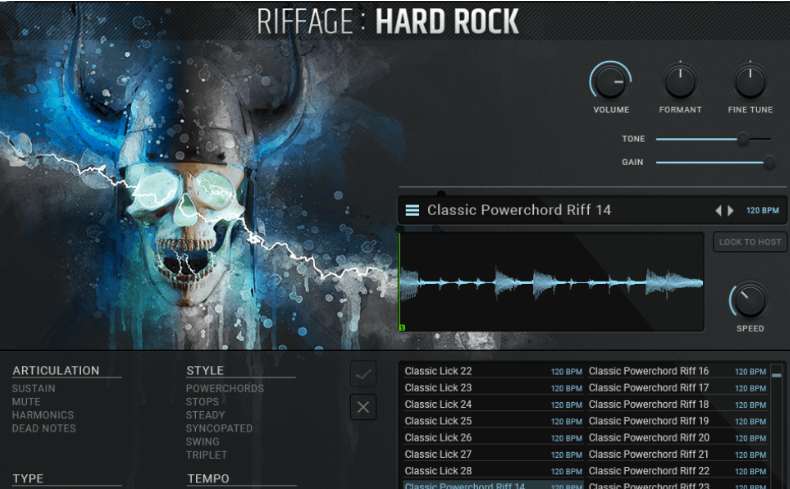Filter by Harmonics articulation

pos(43,415)
